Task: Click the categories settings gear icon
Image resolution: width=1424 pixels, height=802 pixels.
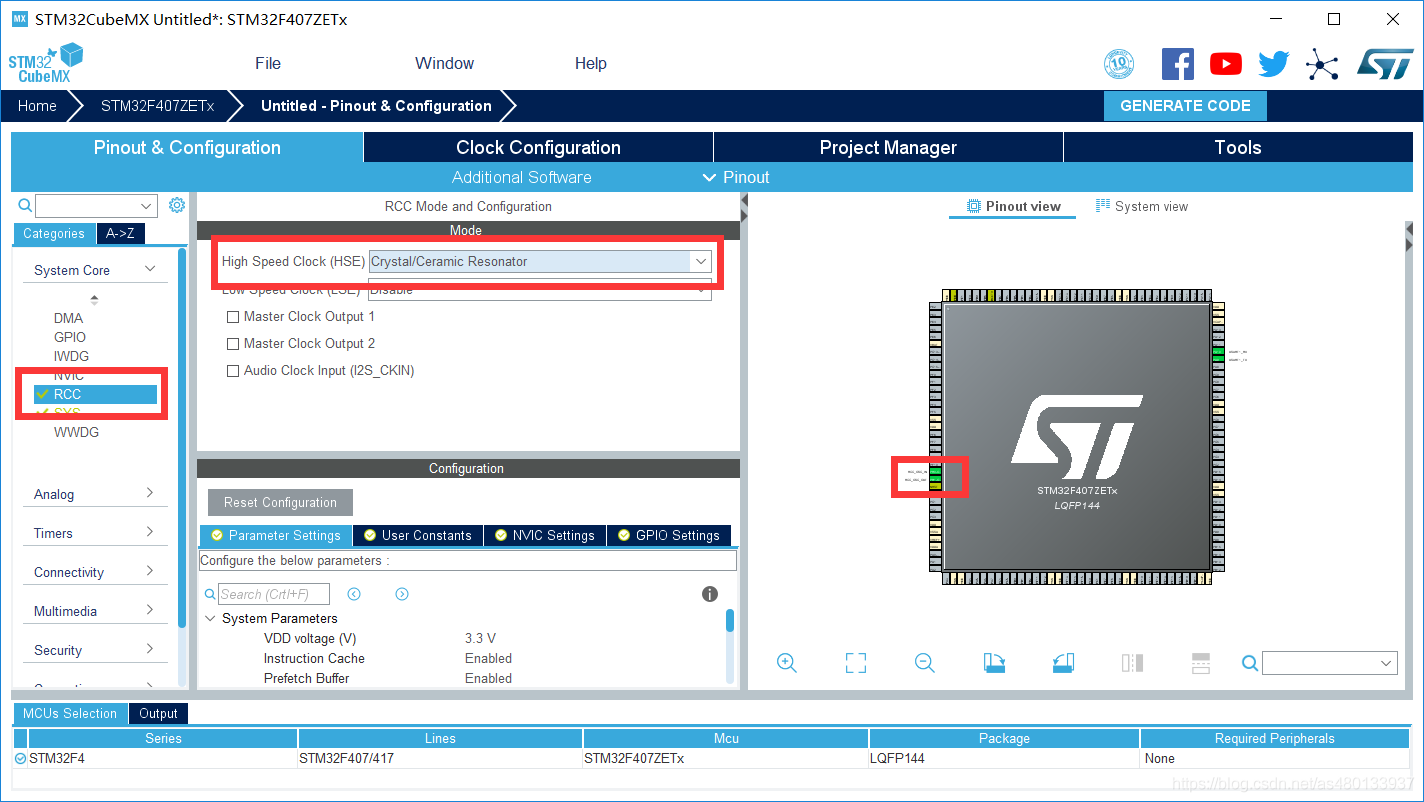Action: click(177, 205)
